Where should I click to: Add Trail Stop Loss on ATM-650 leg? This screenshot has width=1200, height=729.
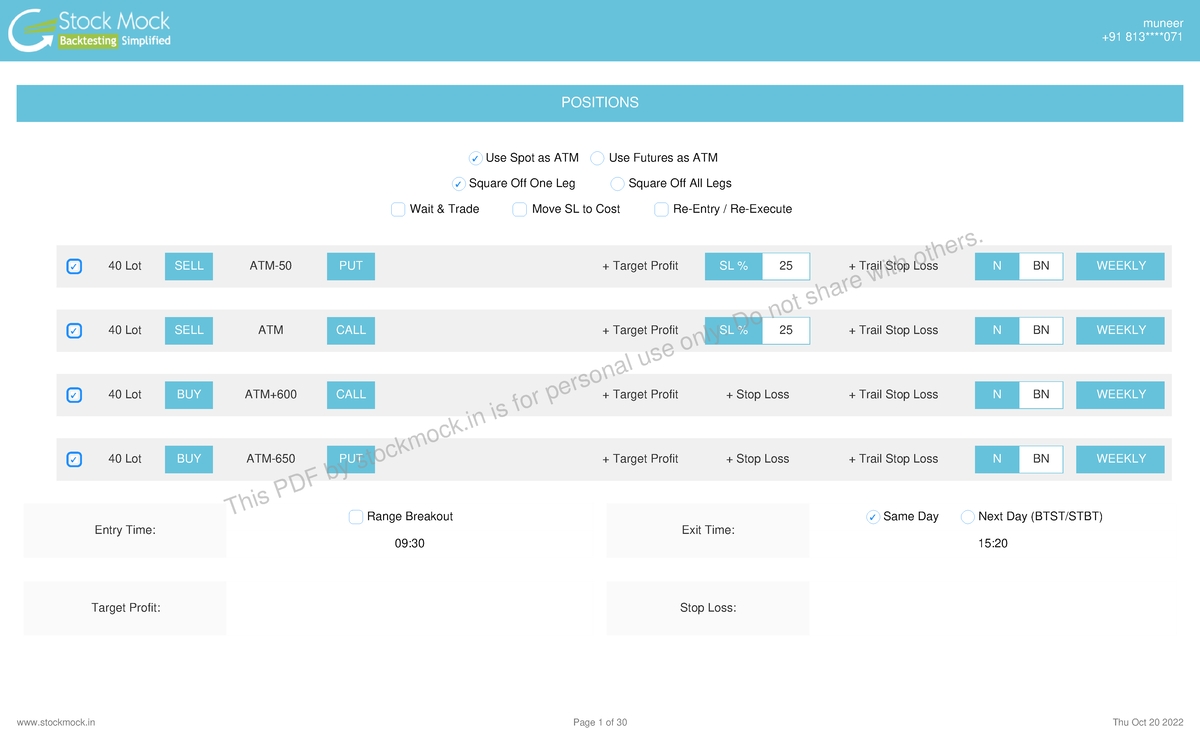click(893, 459)
